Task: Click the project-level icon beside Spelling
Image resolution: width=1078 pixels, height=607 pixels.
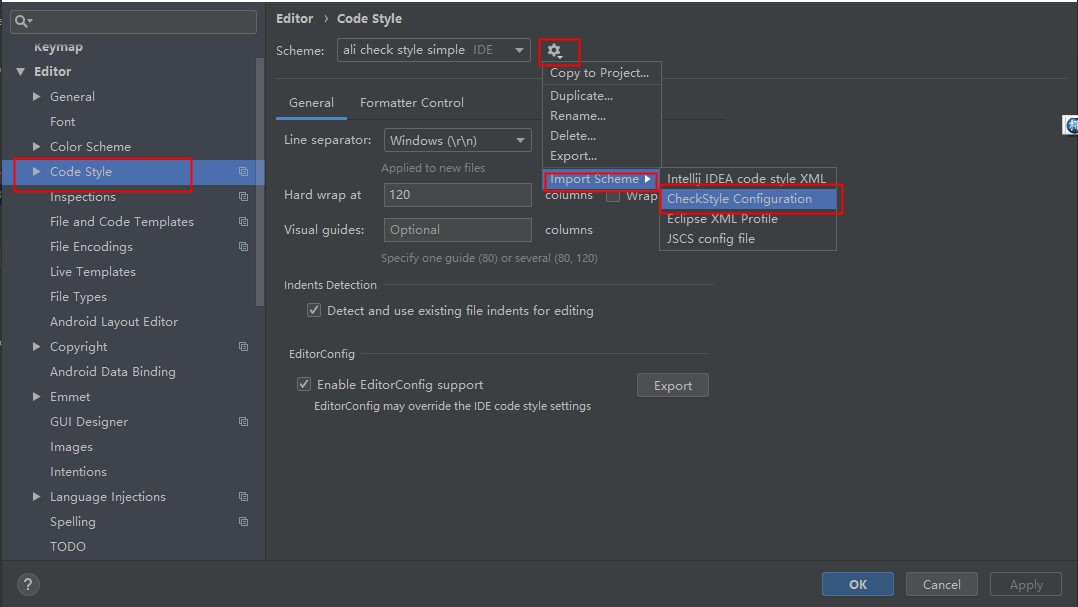Action: point(243,522)
